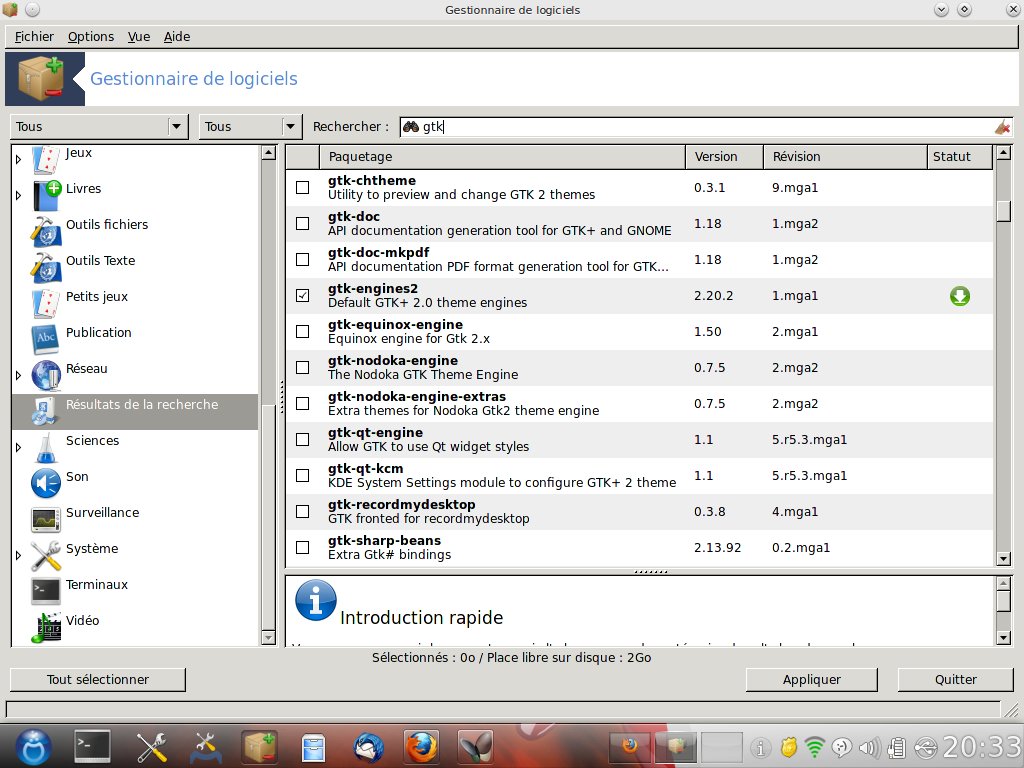Click the Quitter button
Screen dimensions: 1024x768
[955, 679]
